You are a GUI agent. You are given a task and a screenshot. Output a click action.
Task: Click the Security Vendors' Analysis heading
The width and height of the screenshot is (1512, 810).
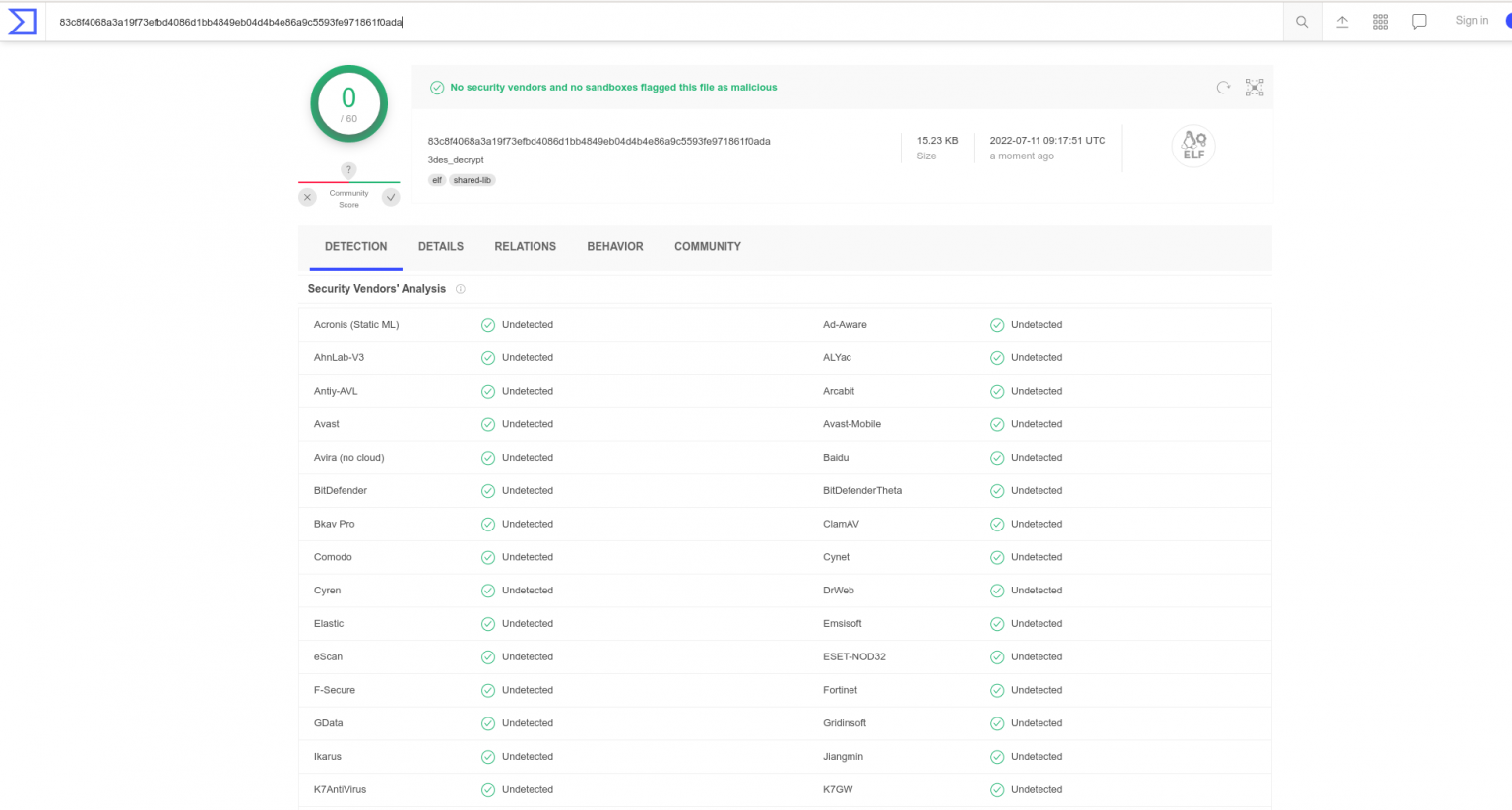(x=376, y=289)
